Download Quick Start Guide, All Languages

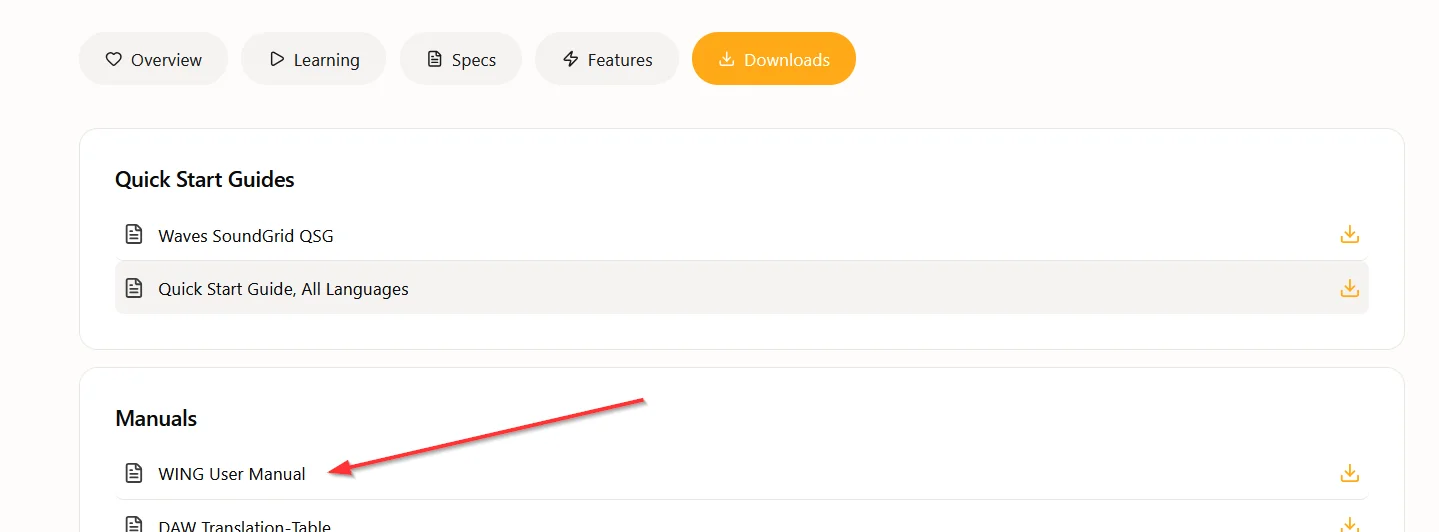[x=1349, y=288]
